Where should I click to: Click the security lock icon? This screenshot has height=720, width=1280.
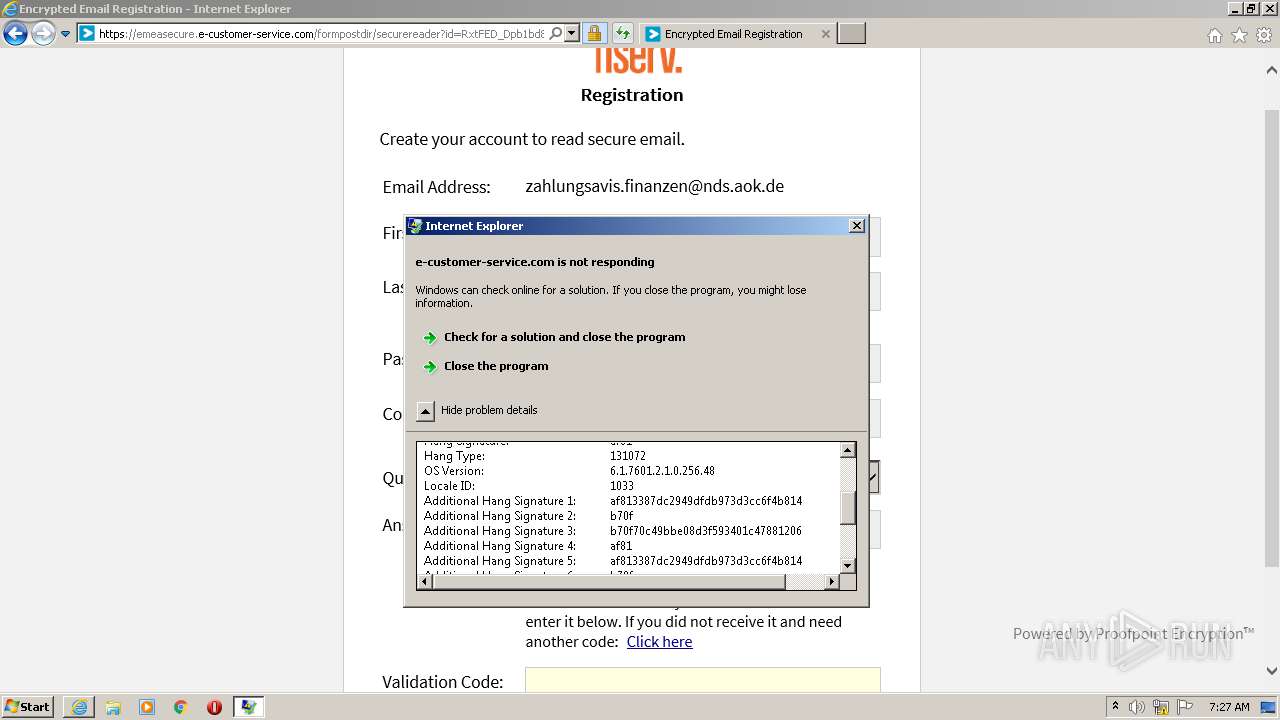(594, 34)
